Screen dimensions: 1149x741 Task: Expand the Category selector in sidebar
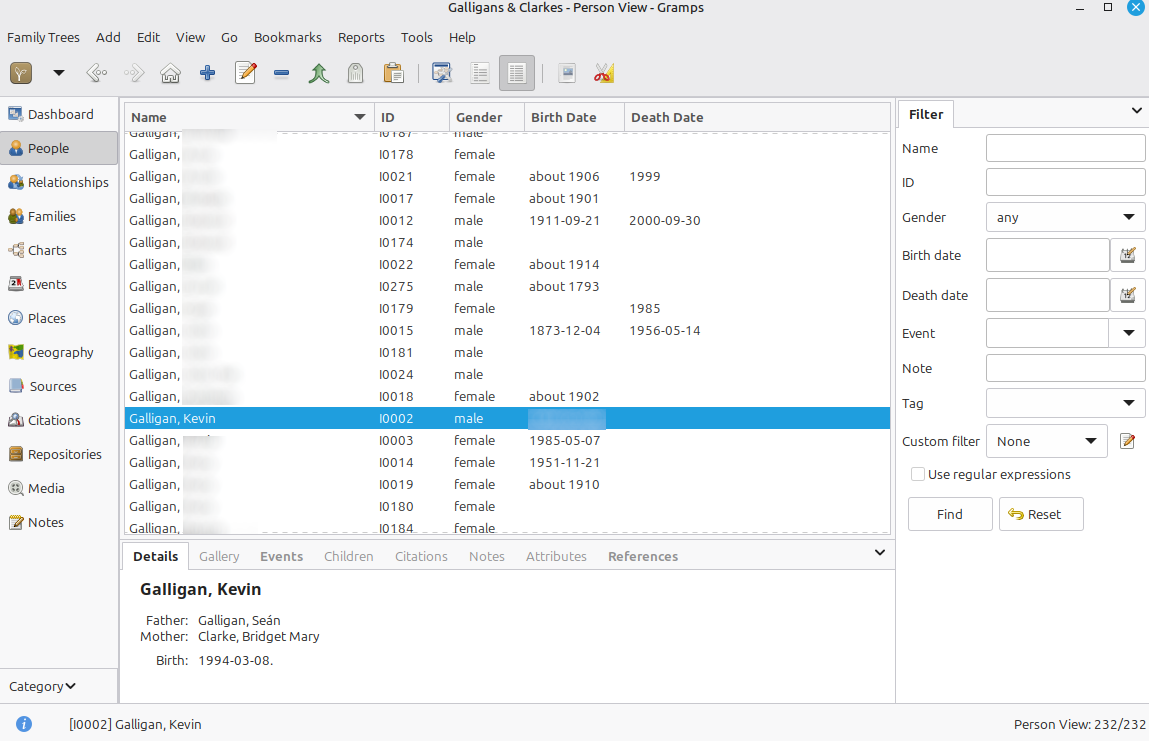coord(43,686)
